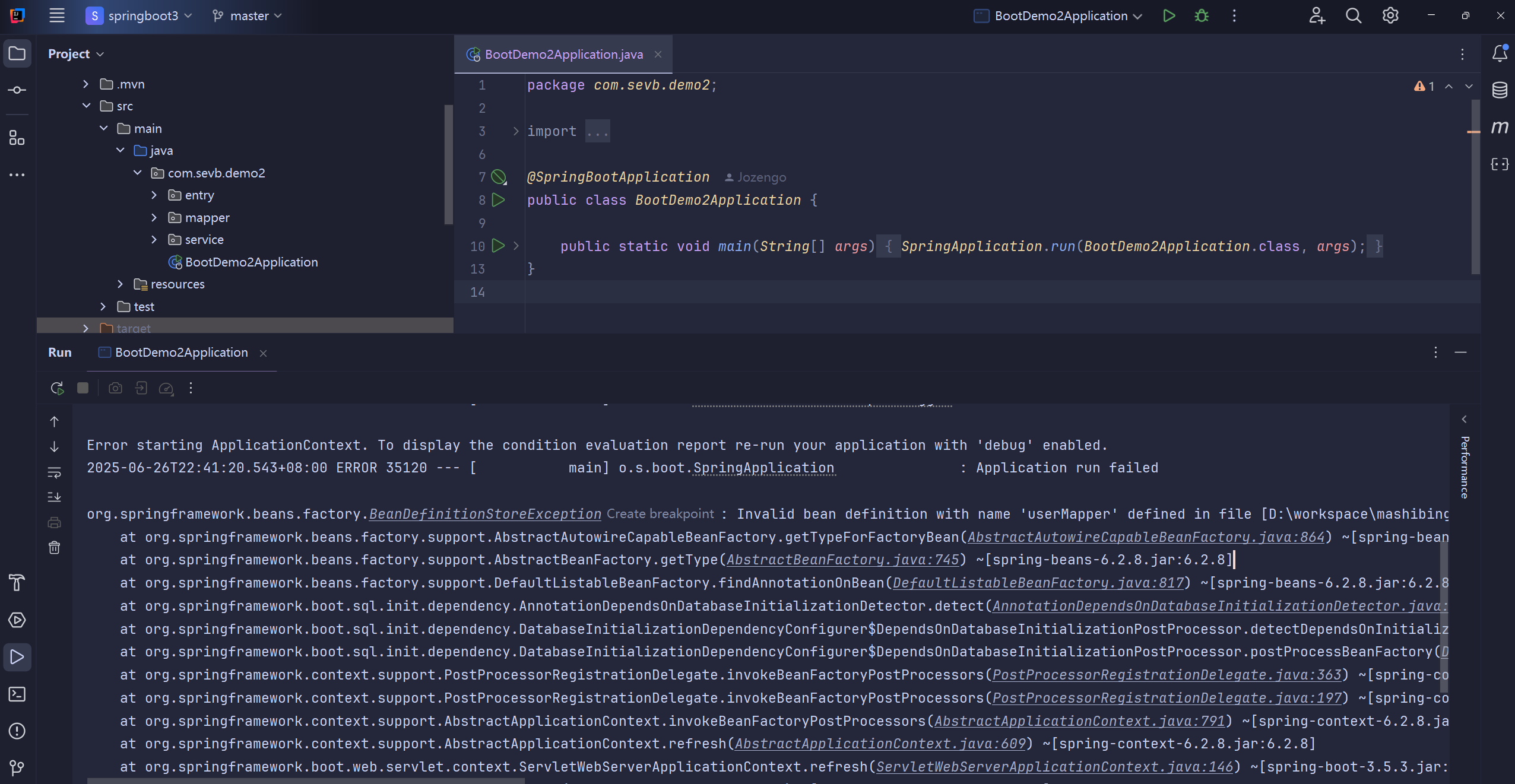Start debugging with the bug icon

tap(1202, 16)
